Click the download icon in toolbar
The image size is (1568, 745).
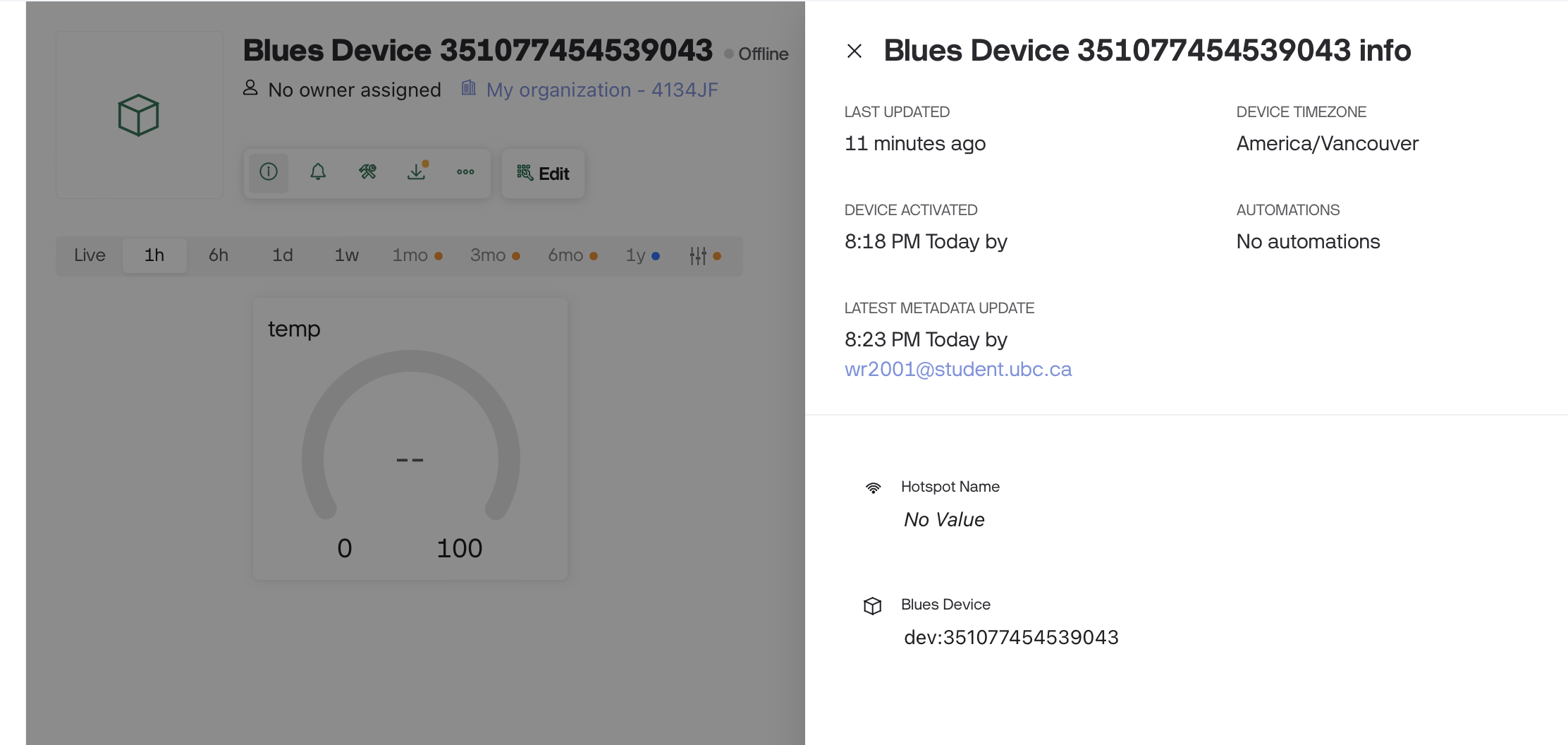[417, 172]
